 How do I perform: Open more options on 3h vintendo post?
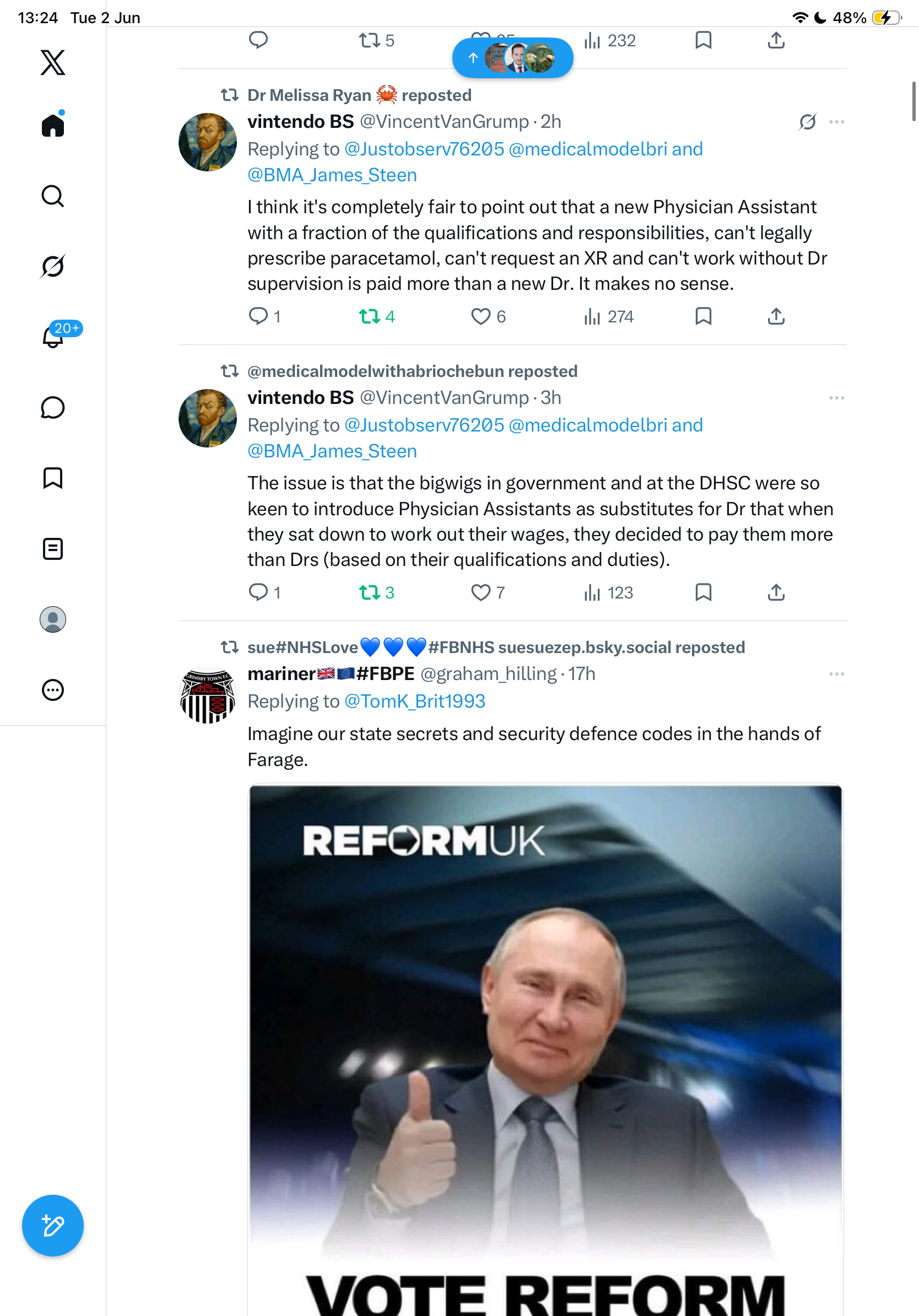[836, 398]
